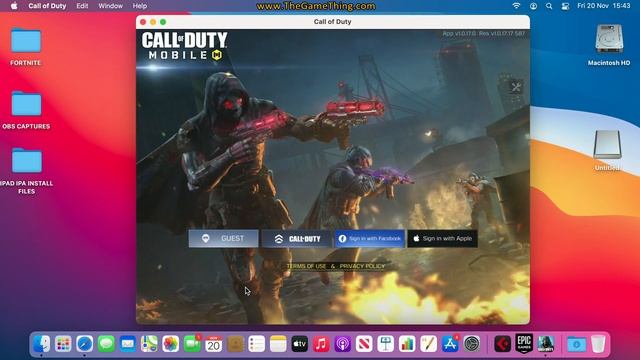The width and height of the screenshot is (640, 360).
Task: Open the user account menu bar icon
Action: (533, 6)
